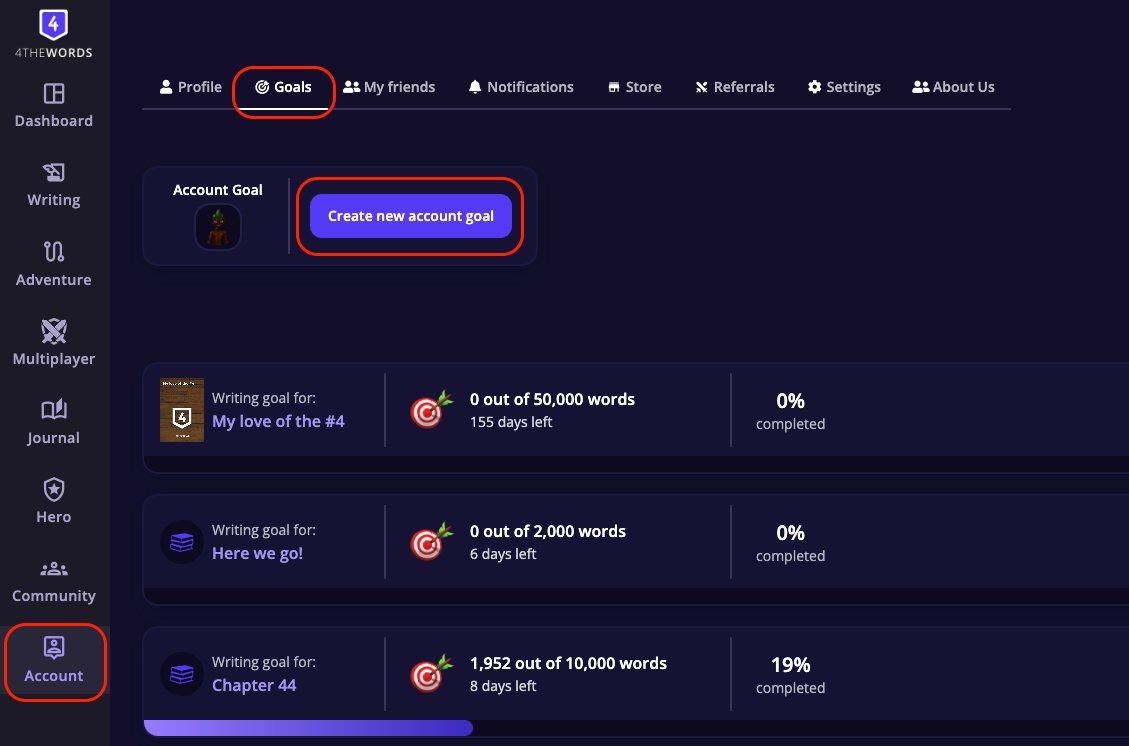Viewport: 1129px width, 746px height.
Task: Open the Community section
Action: coord(53,570)
